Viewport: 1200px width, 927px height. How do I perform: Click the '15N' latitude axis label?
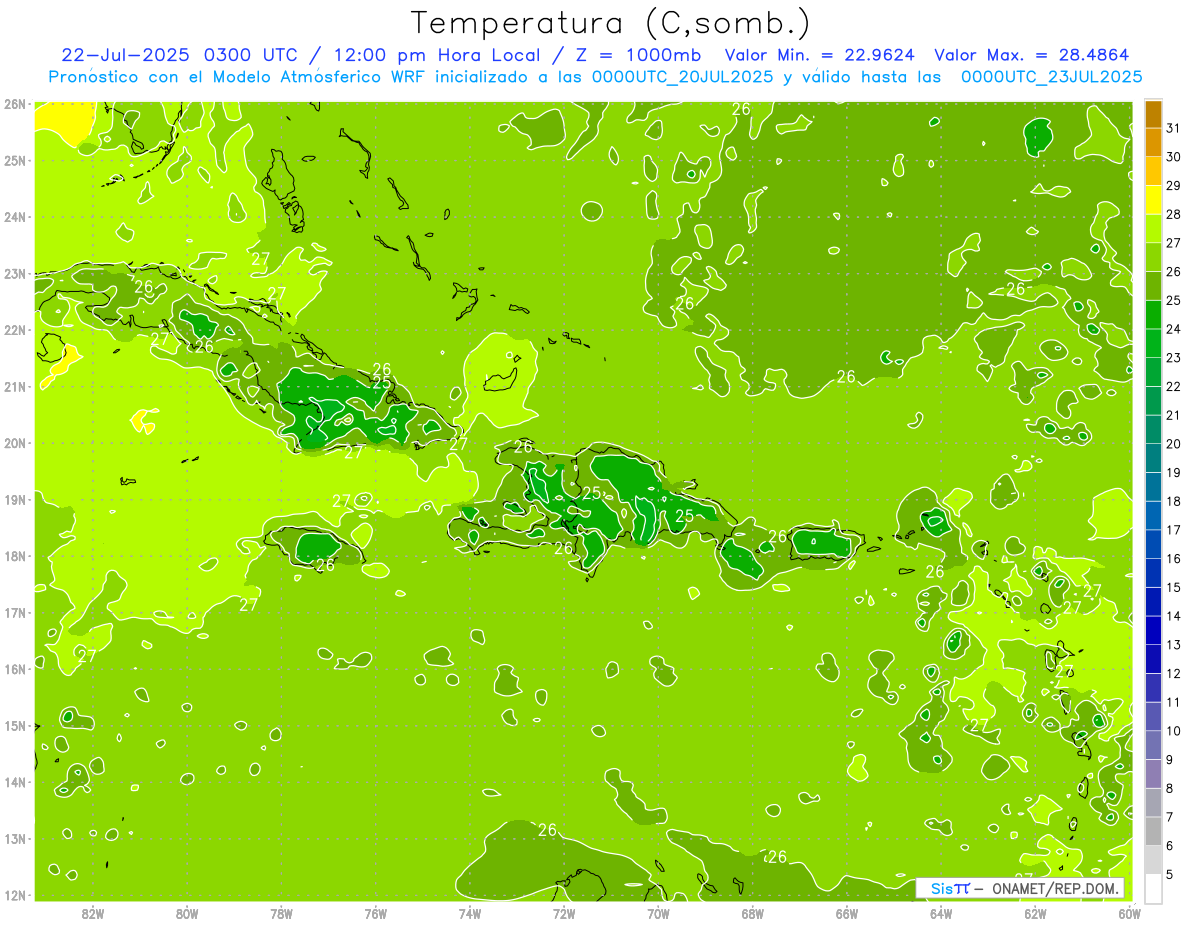click(14, 725)
